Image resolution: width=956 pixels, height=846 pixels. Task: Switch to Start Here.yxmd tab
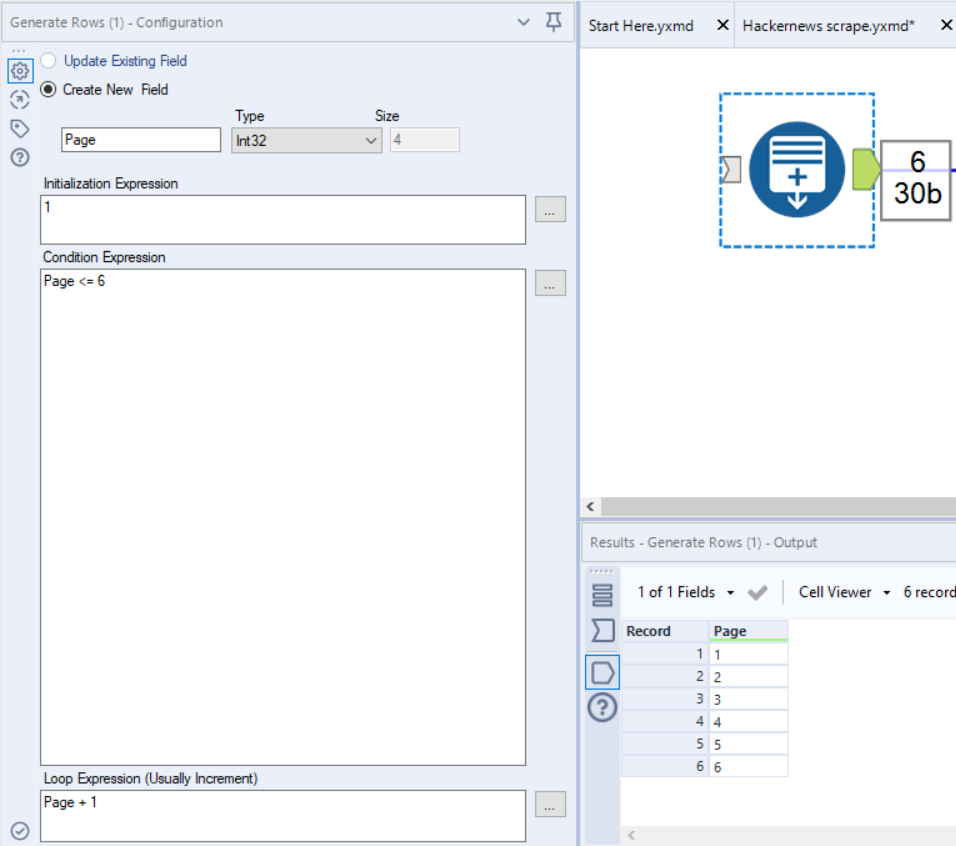point(641,26)
